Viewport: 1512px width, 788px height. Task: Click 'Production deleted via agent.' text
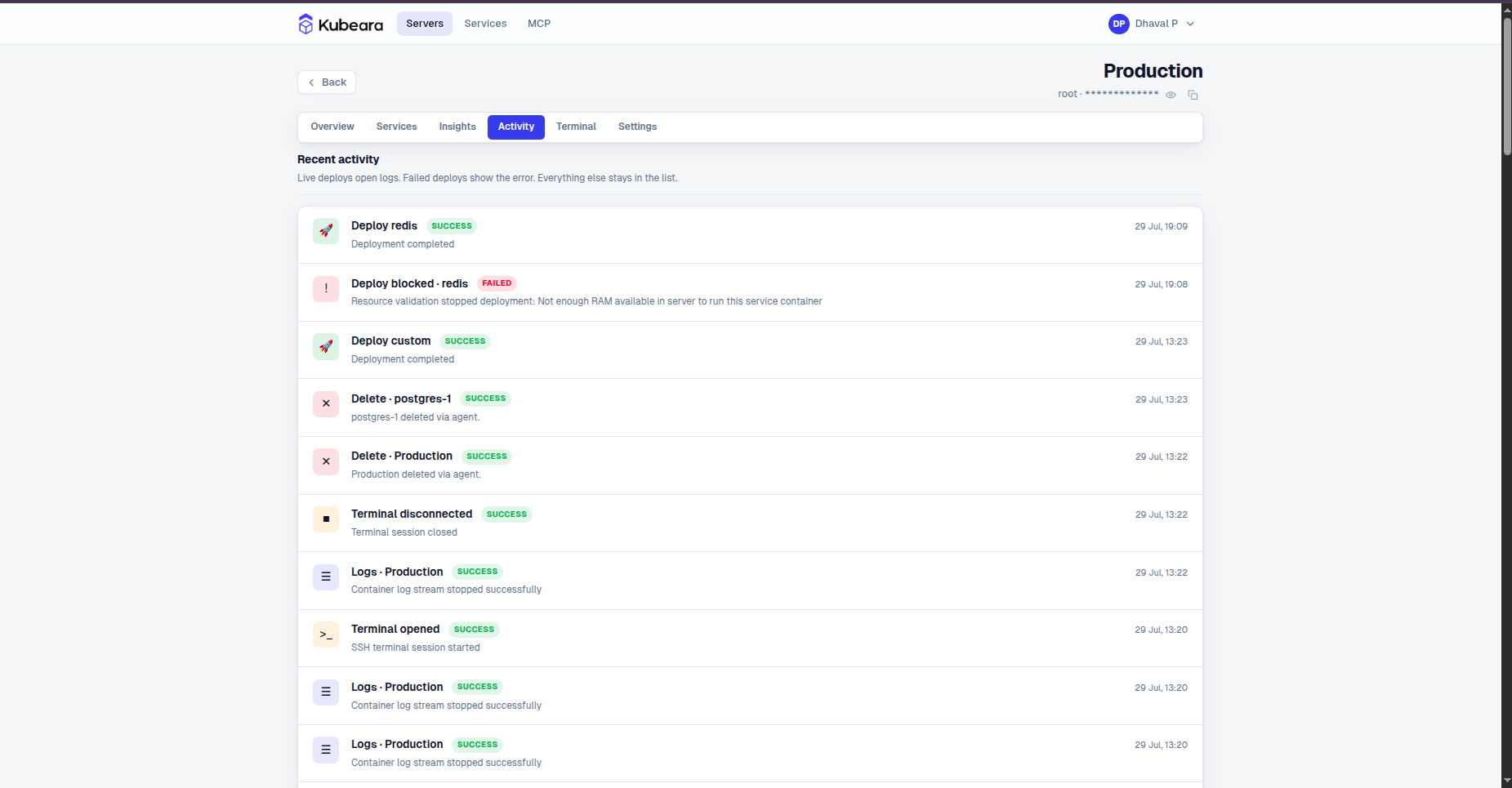[416, 474]
